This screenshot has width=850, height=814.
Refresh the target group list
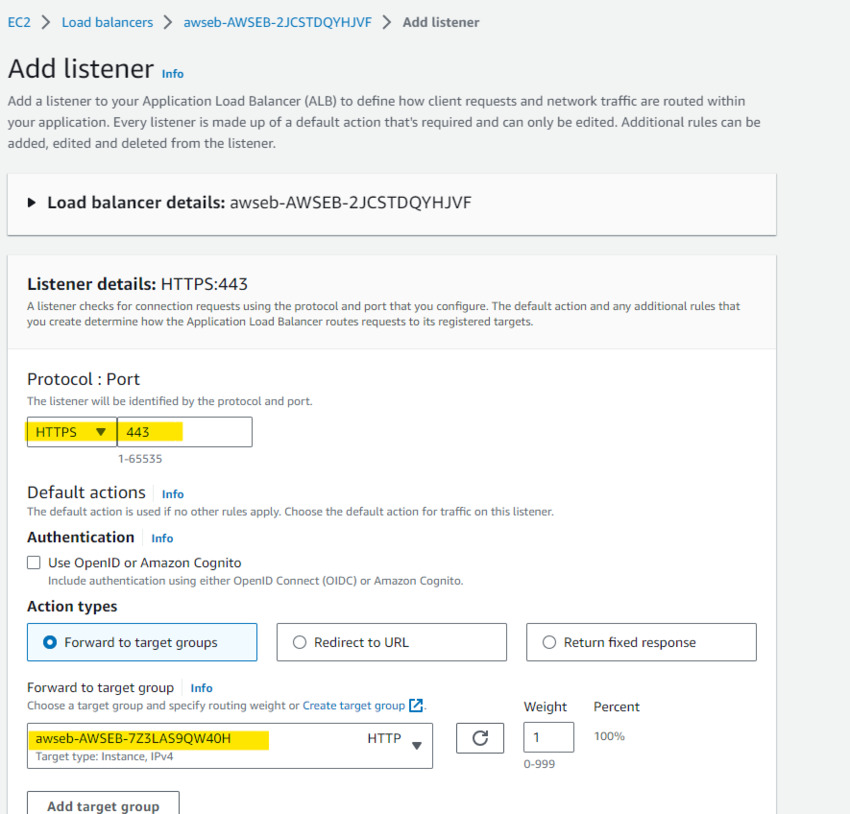[480, 738]
